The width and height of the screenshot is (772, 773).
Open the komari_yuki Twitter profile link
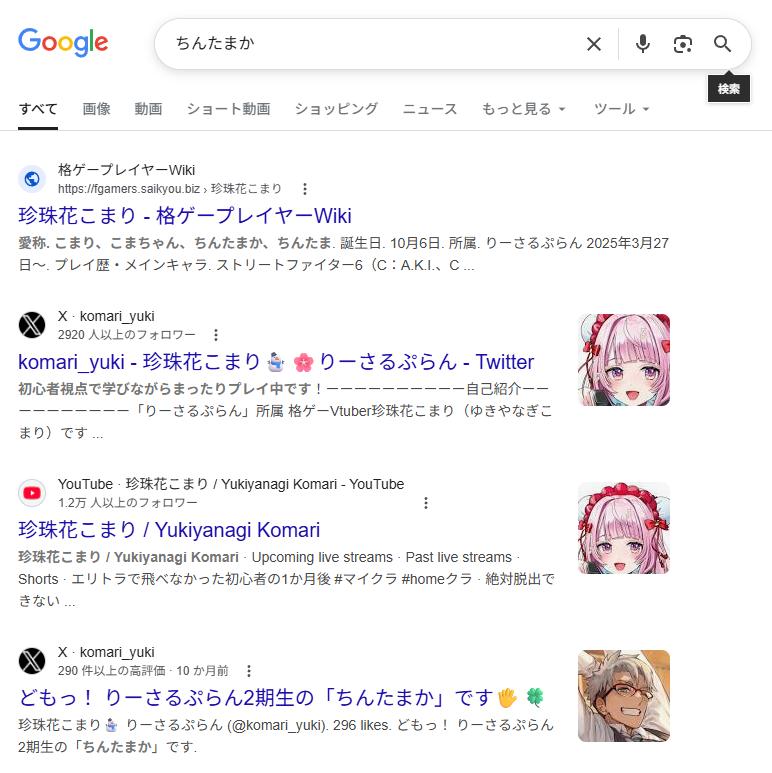pyautogui.click(x=276, y=362)
